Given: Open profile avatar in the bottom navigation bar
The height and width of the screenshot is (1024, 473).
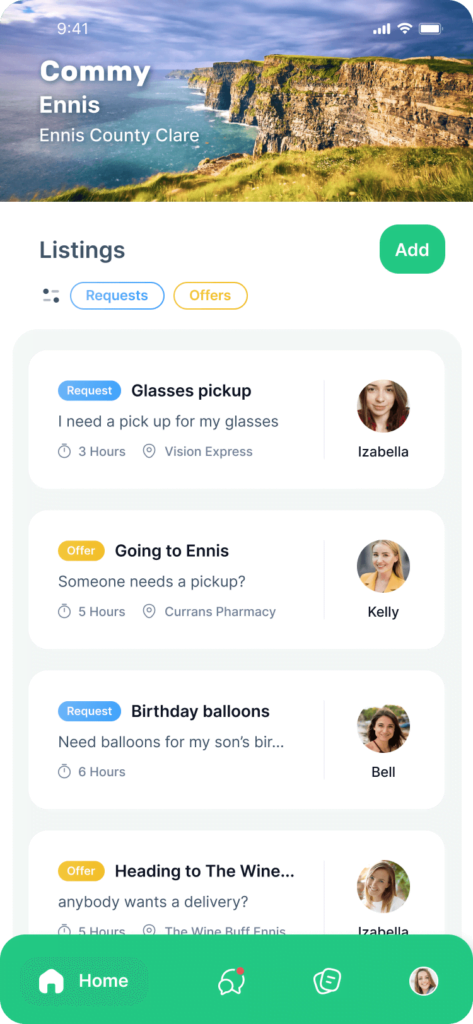Looking at the screenshot, I should tap(423, 981).
